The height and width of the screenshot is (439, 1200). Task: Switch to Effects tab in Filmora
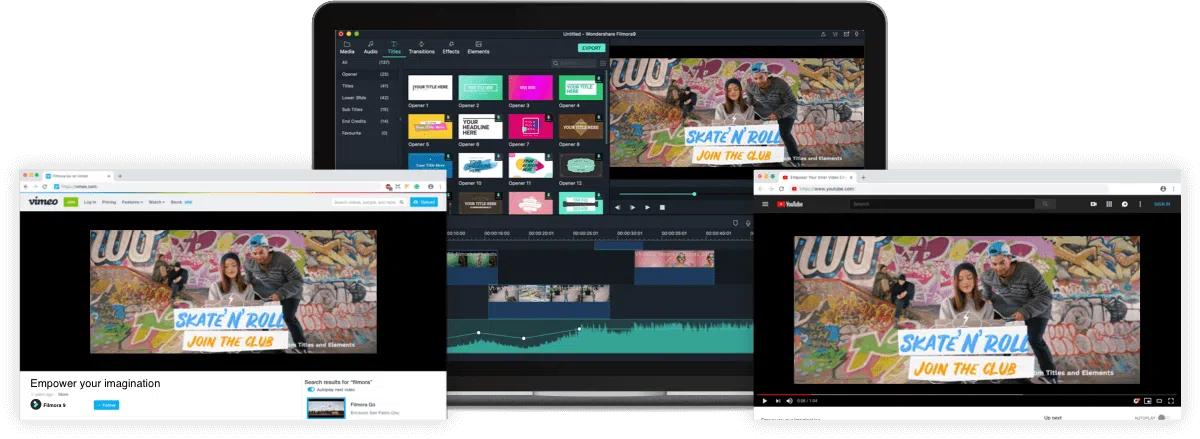pyautogui.click(x=451, y=48)
